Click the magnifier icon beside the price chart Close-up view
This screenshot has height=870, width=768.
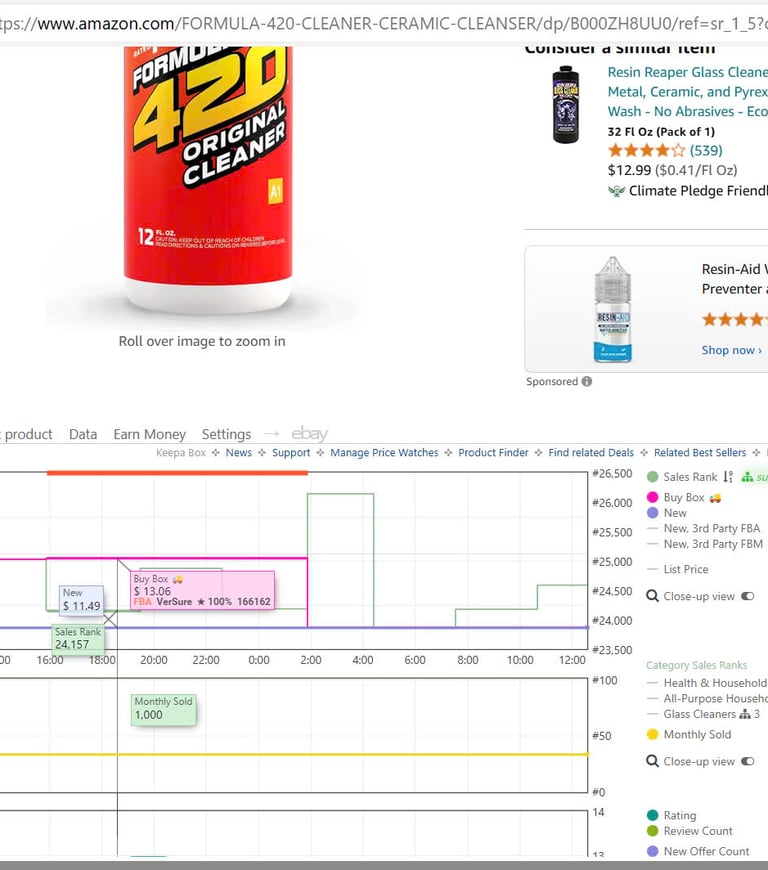coord(653,596)
